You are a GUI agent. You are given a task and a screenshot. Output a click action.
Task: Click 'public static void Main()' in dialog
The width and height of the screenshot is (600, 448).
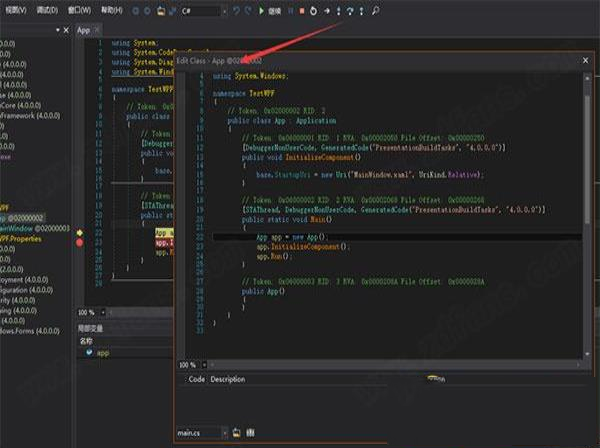click(287, 219)
